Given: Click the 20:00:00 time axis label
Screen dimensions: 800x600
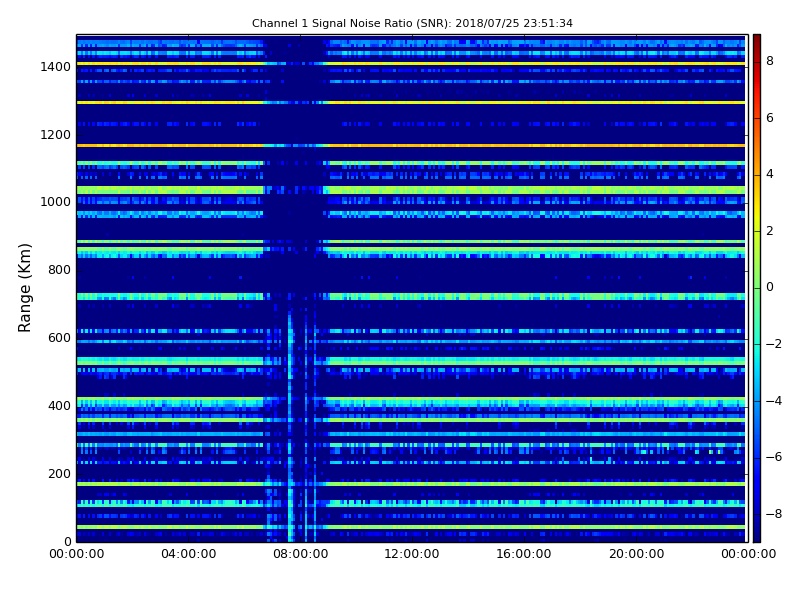Looking at the screenshot, I should pos(637,554).
